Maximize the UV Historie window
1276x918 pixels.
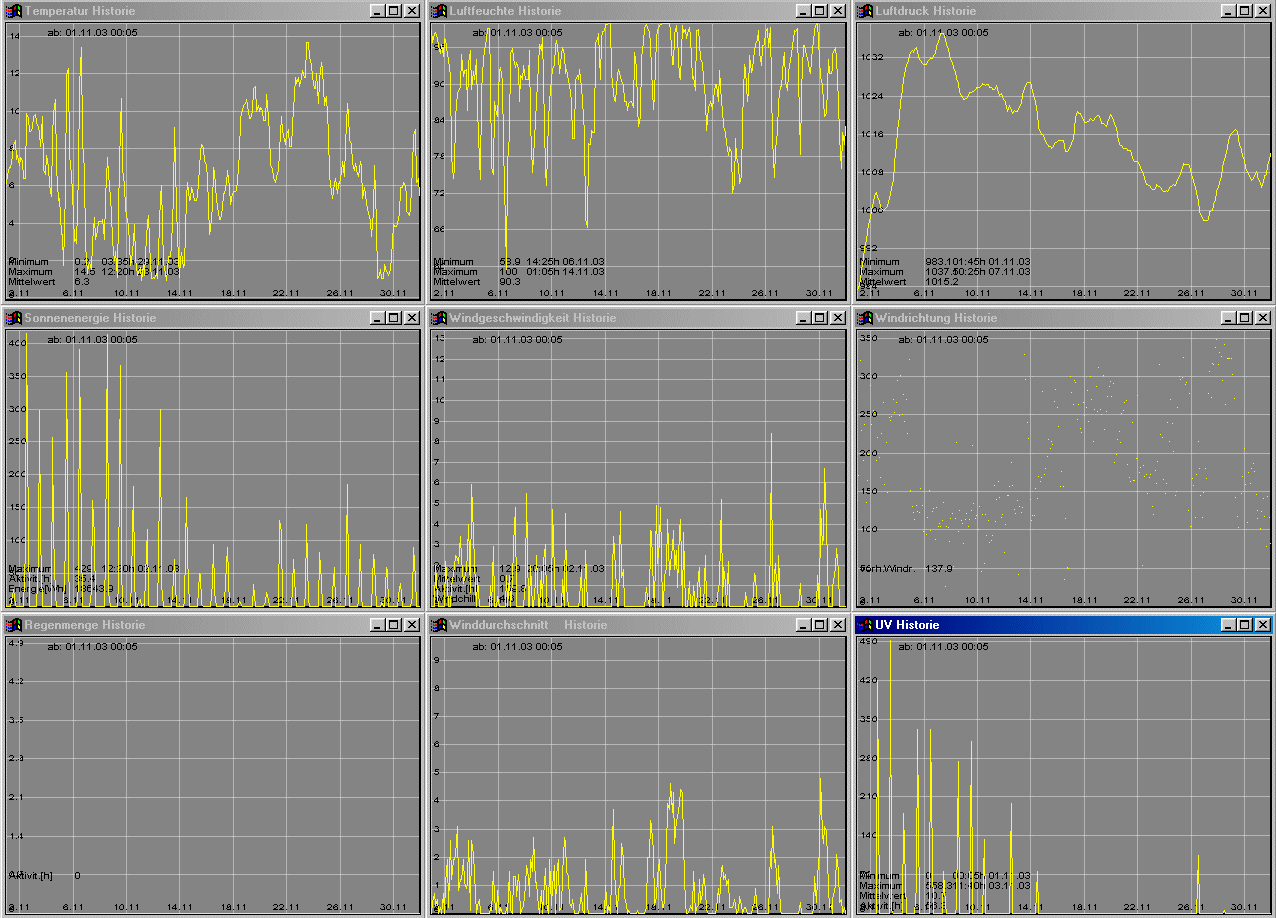[x=1245, y=625]
